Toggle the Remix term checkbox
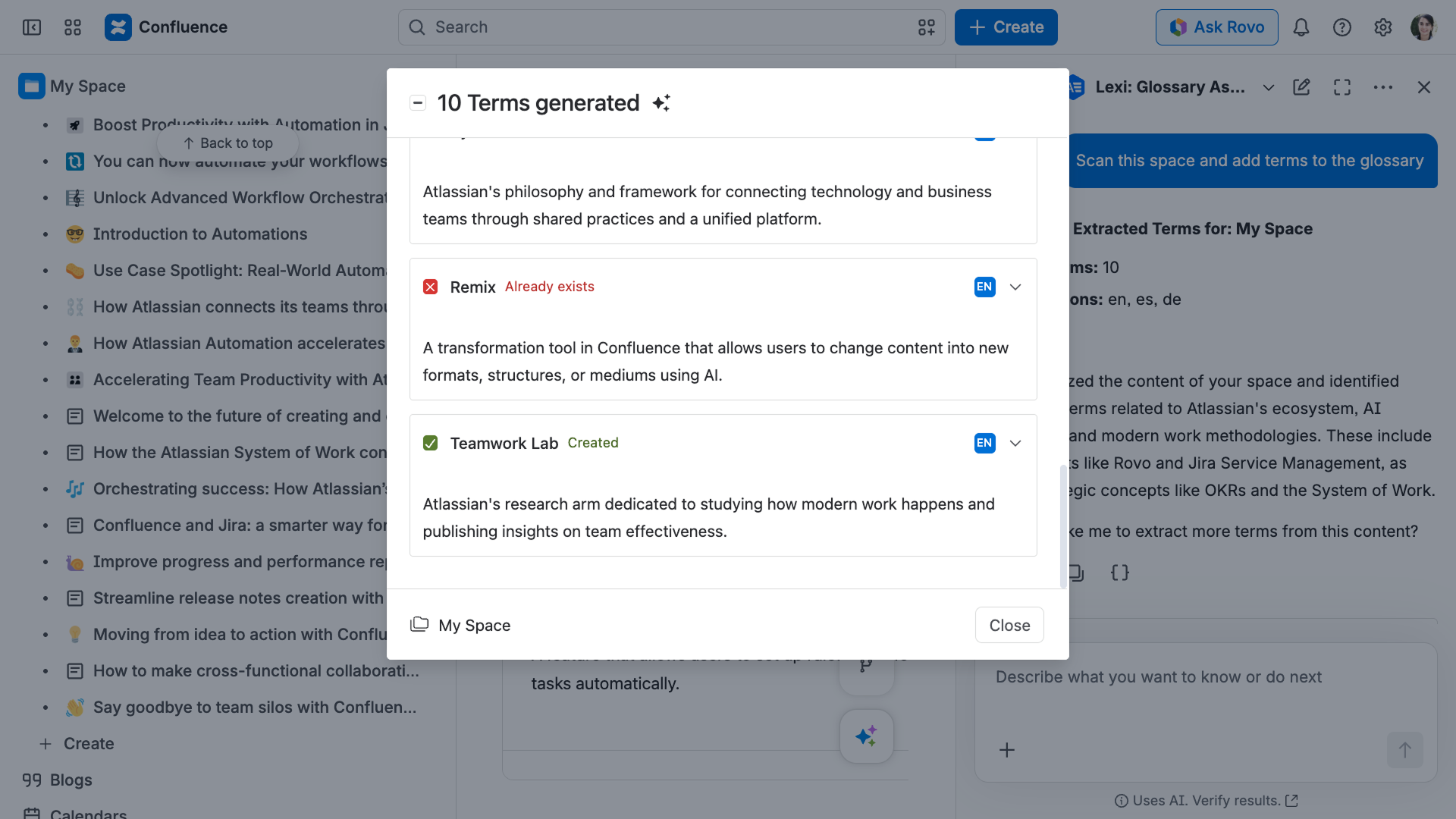 coord(431,287)
